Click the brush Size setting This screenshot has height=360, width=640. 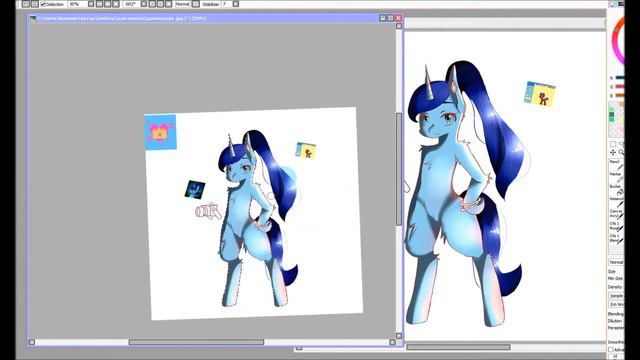(612, 271)
